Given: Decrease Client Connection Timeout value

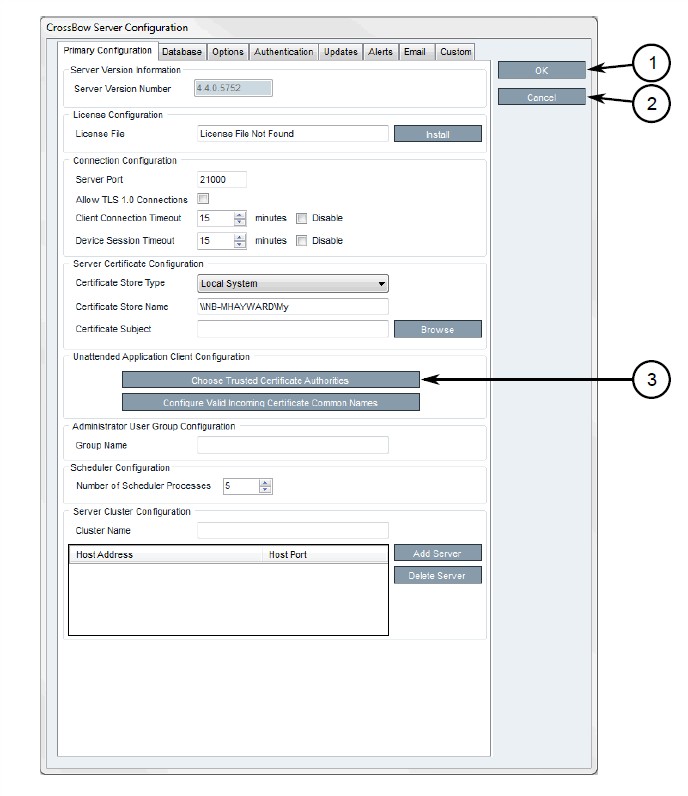Looking at the screenshot, I should click(240, 222).
